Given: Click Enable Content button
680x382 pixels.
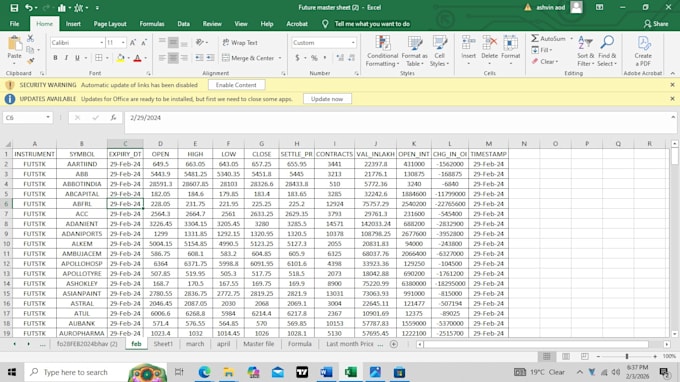Looking at the screenshot, I should (x=236, y=85).
